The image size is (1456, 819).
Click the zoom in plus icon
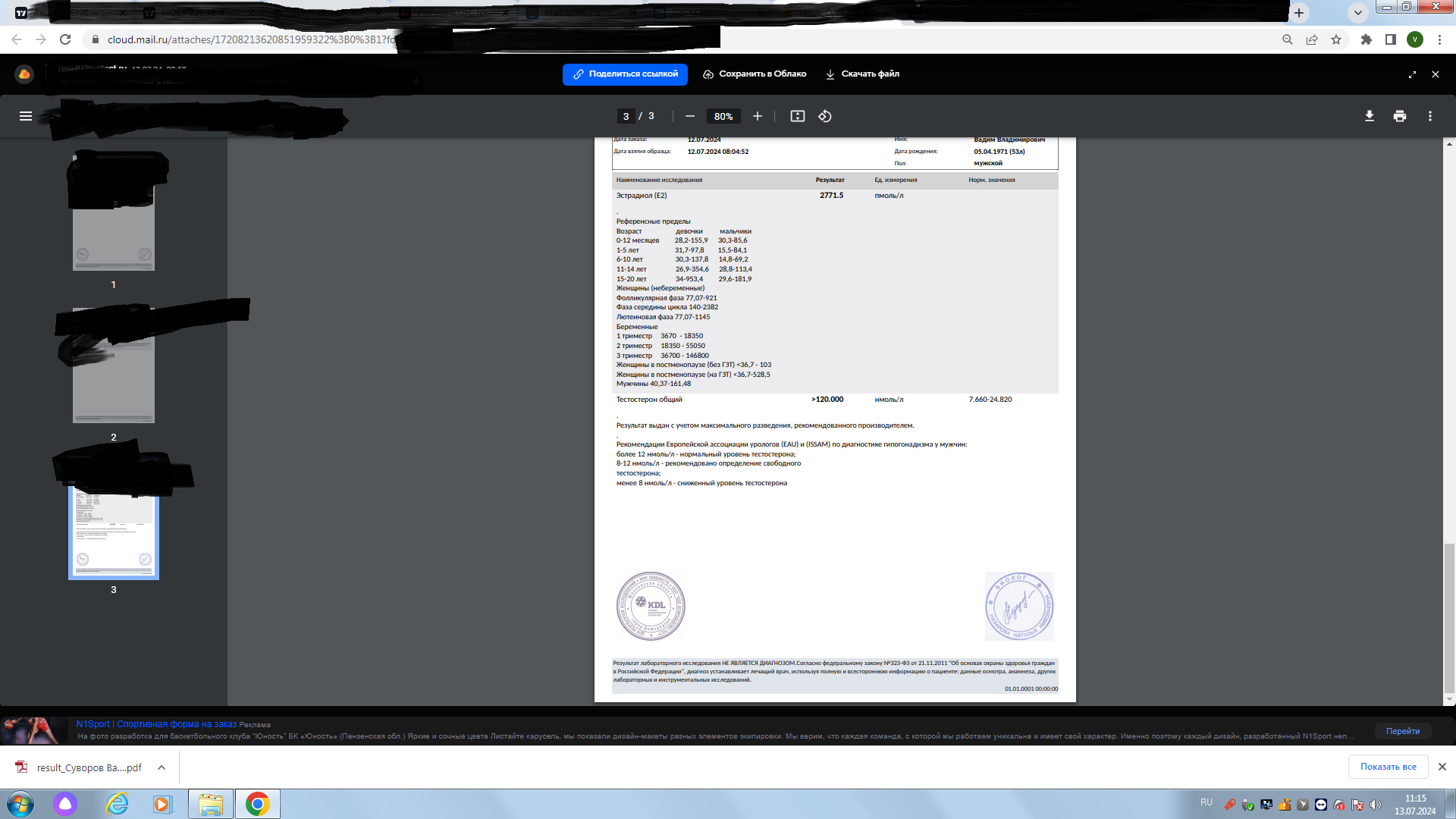point(757,116)
